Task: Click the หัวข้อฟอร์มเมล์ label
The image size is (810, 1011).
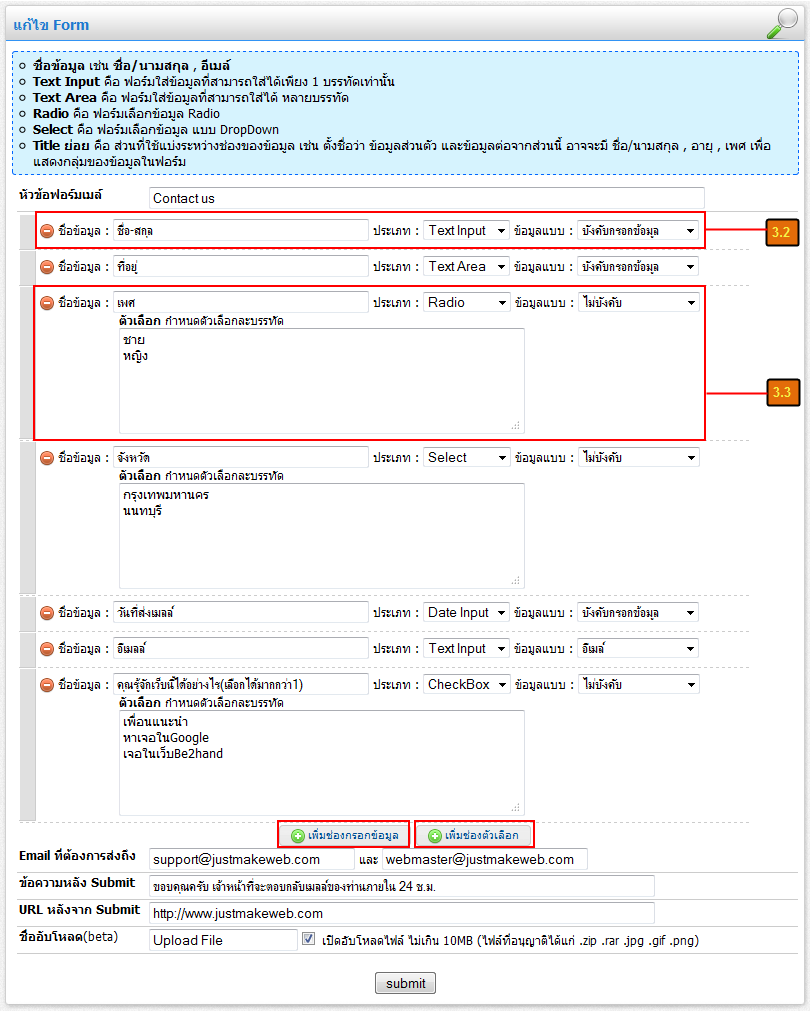Action: click(61, 194)
